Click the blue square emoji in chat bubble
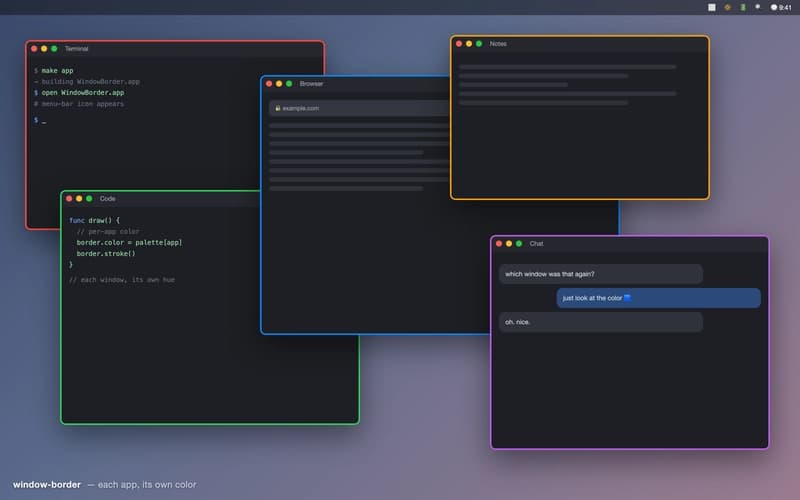The height and width of the screenshot is (500, 800). coord(628,298)
